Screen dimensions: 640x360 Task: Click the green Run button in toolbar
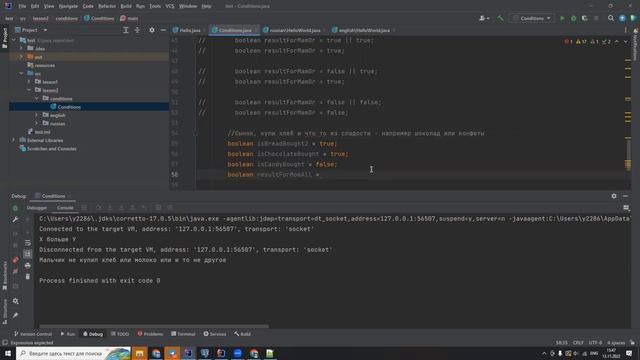(x=562, y=18)
